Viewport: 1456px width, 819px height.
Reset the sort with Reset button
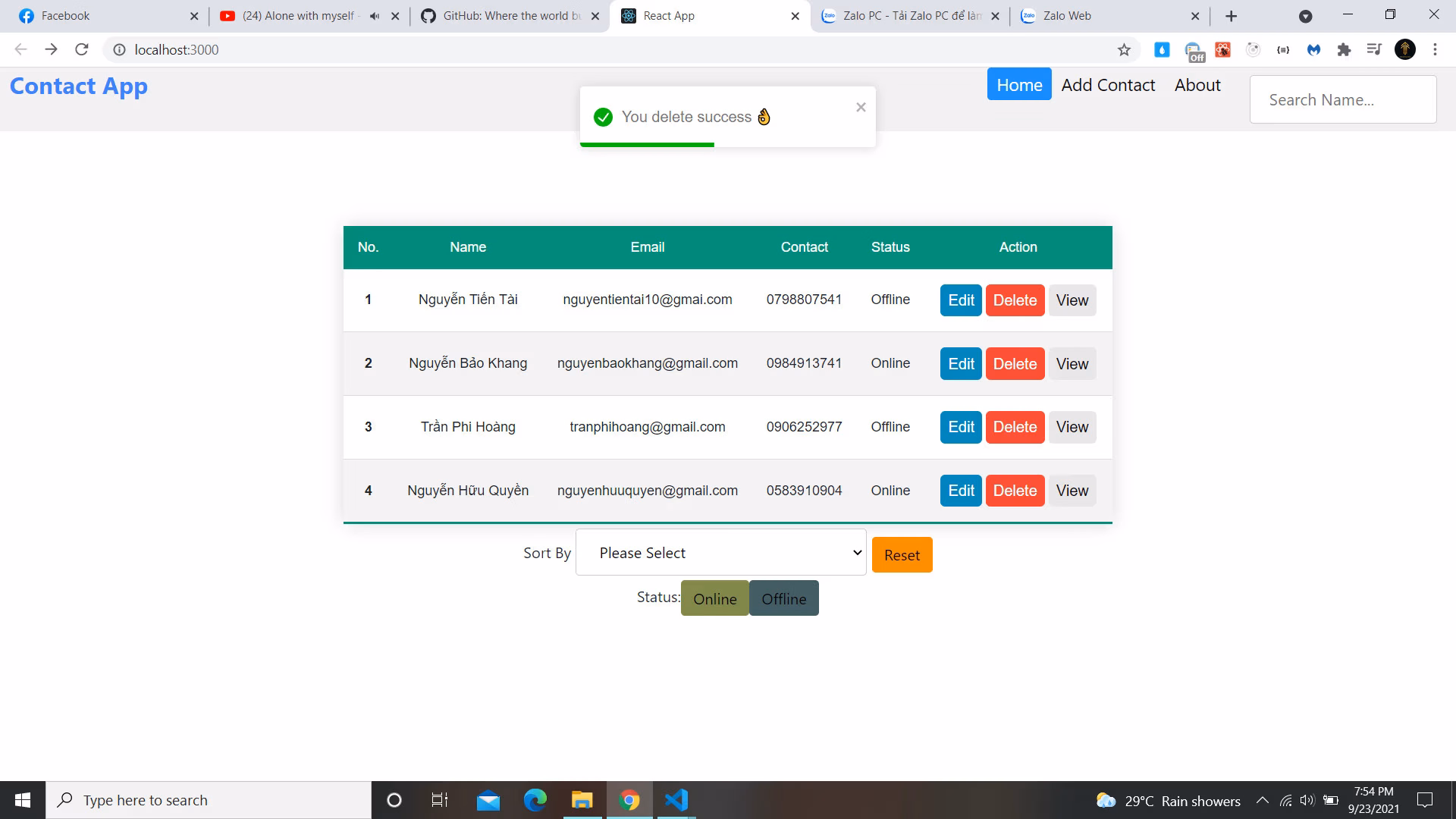coord(902,555)
